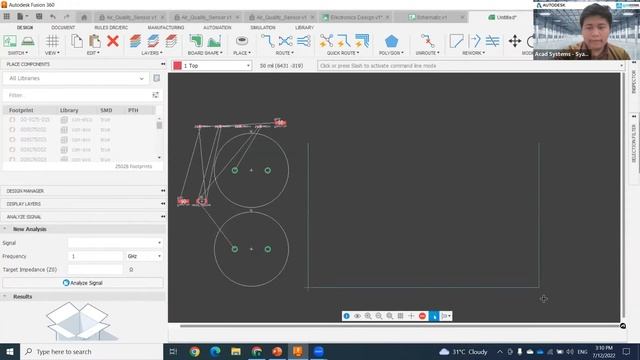Screen dimensions: 640x360
Task: Open the SWITCH dropdown menu
Action: point(18,53)
